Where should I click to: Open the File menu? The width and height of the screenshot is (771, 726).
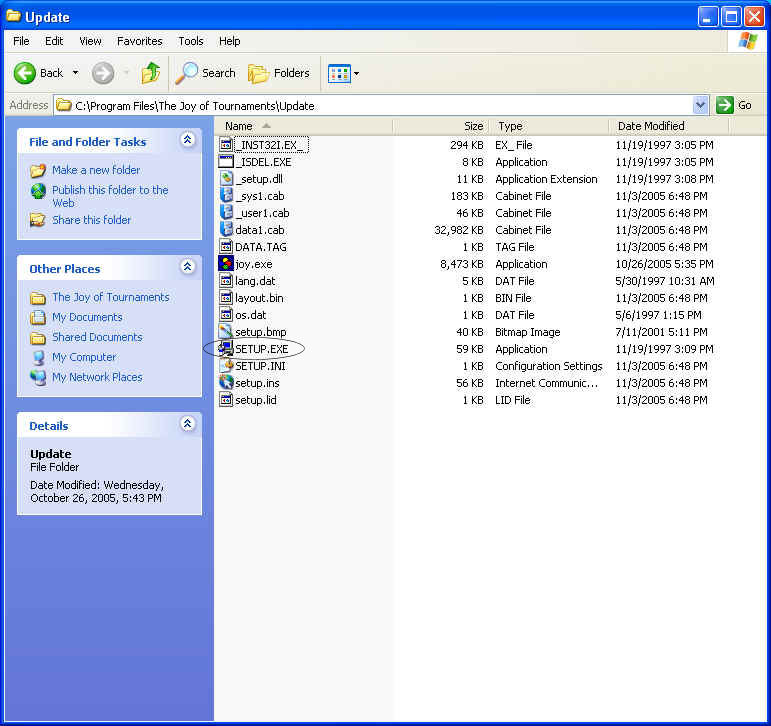(x=21, y=41)
